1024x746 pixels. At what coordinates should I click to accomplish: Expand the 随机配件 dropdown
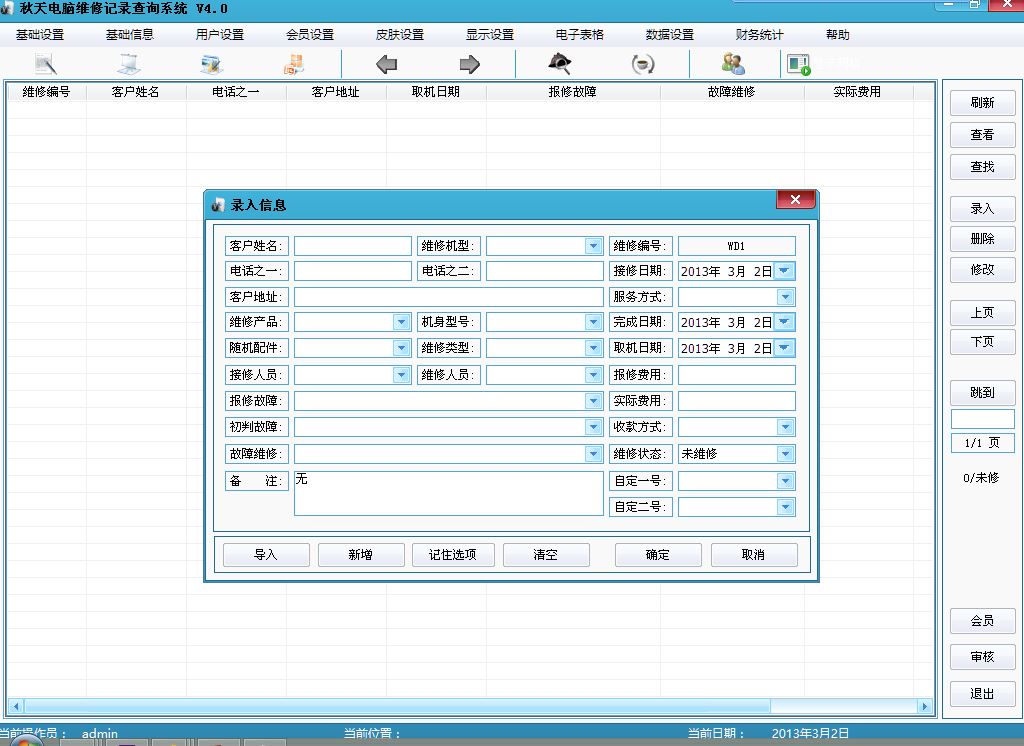pos(401,348)
